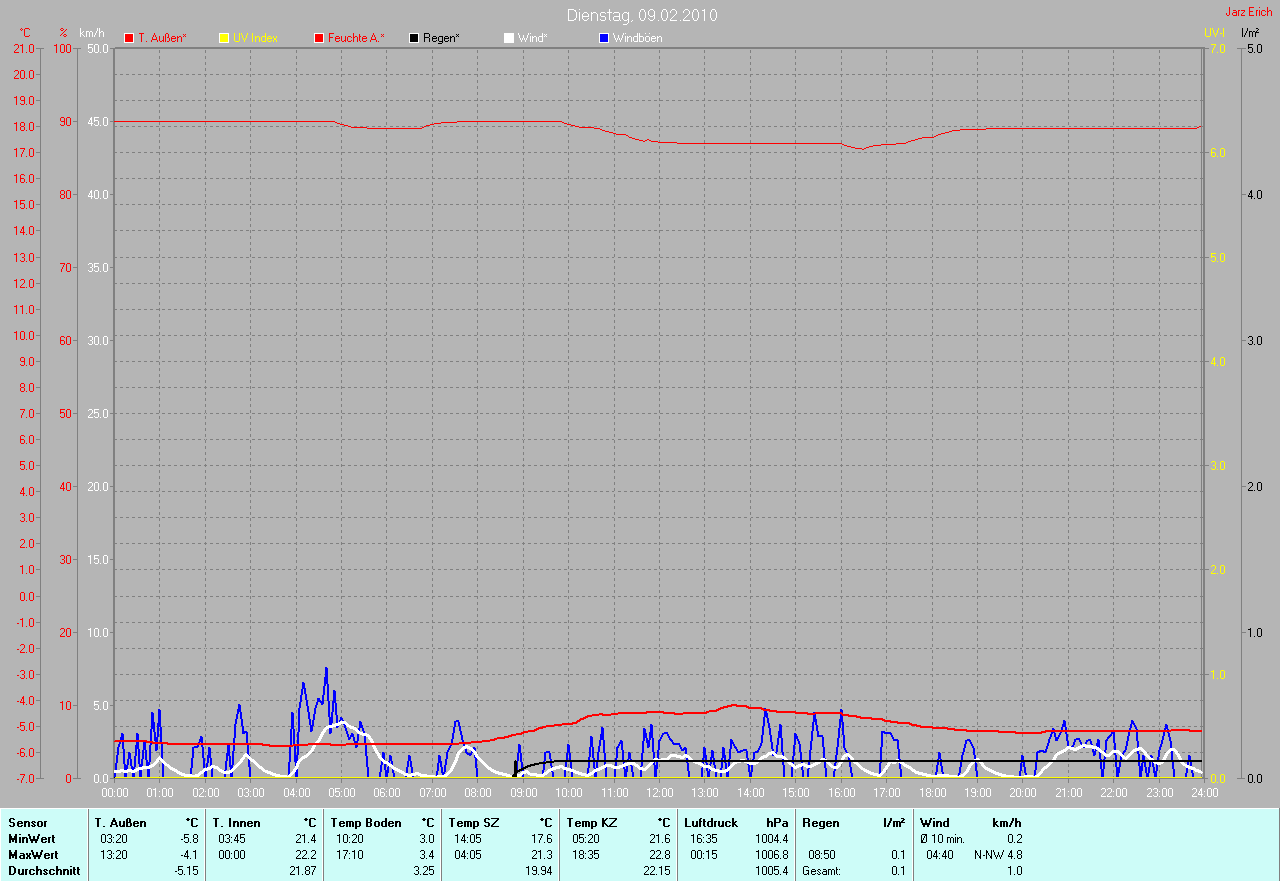Click the red Feuchte A. legend swatch
1280x881 pixels.
click(x=320, y=38)
